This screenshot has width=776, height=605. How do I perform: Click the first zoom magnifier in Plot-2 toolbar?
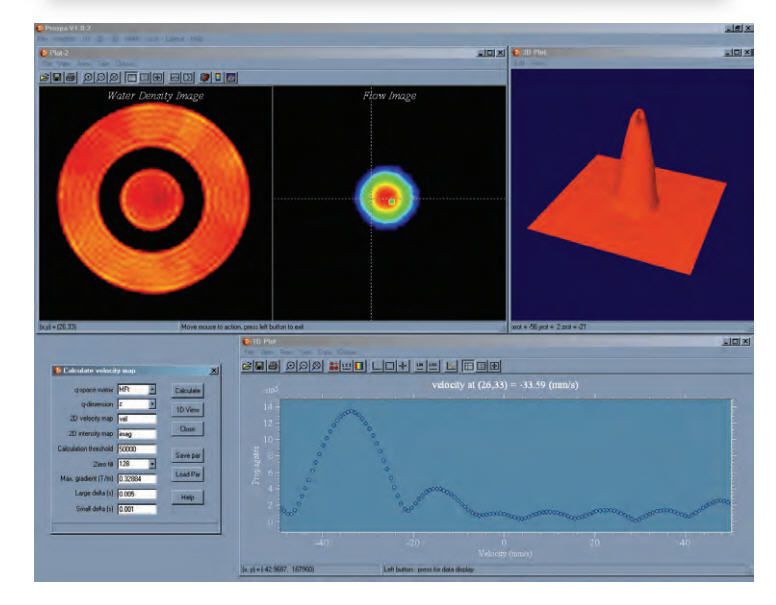(x=89, y=76)
